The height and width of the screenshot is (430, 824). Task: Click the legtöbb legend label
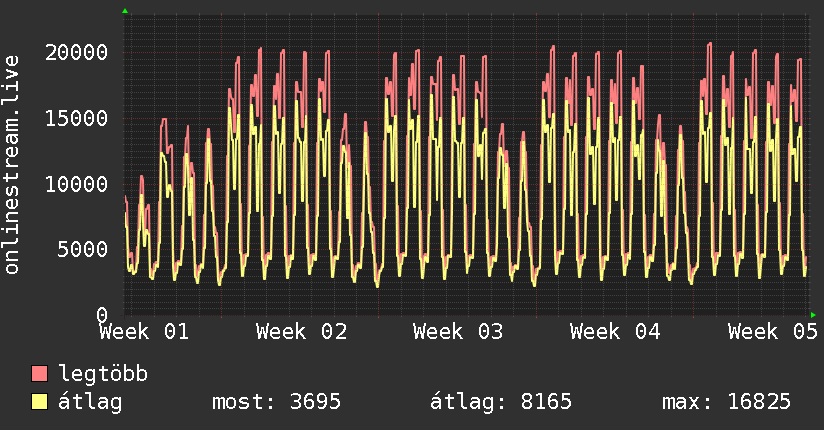(103, 374)
